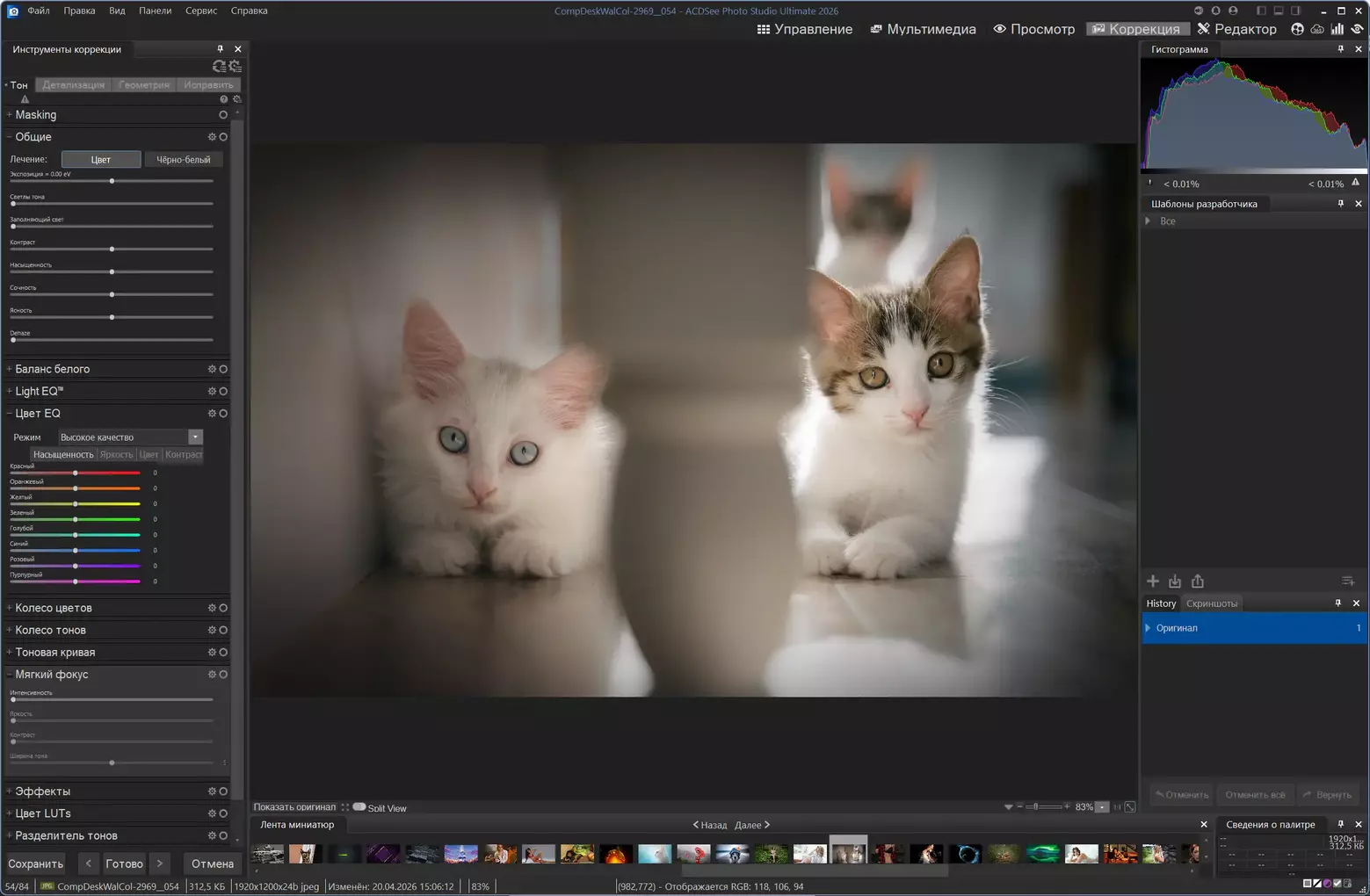
Task: Pin the Гистограмма panel
Action: (1340, 49)
